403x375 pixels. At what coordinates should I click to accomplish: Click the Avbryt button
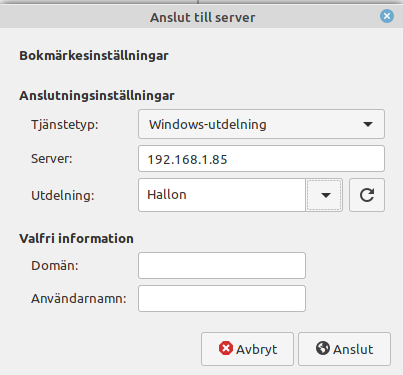tap(247, 349)
